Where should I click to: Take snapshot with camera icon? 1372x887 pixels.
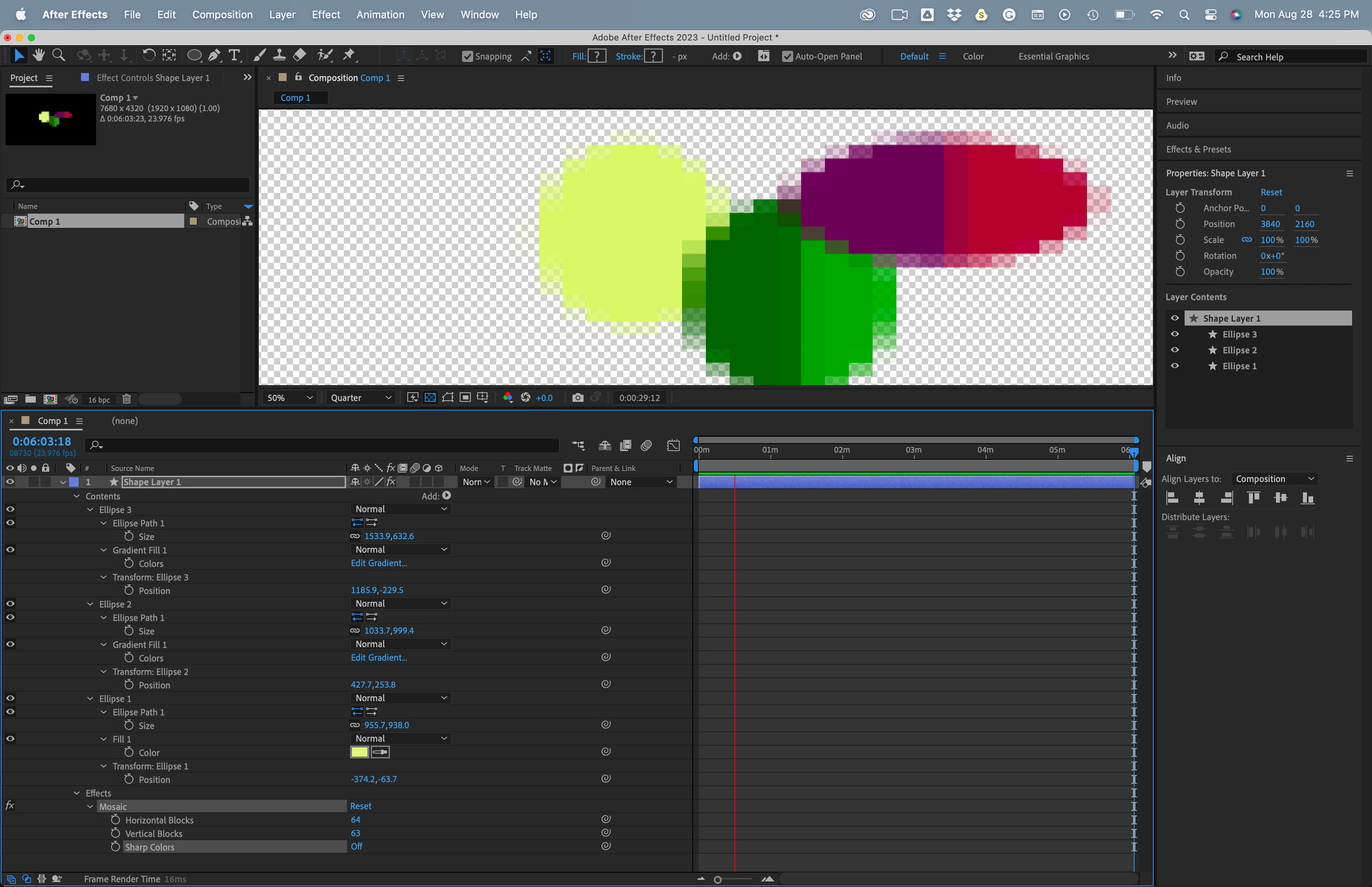point(578,397)
